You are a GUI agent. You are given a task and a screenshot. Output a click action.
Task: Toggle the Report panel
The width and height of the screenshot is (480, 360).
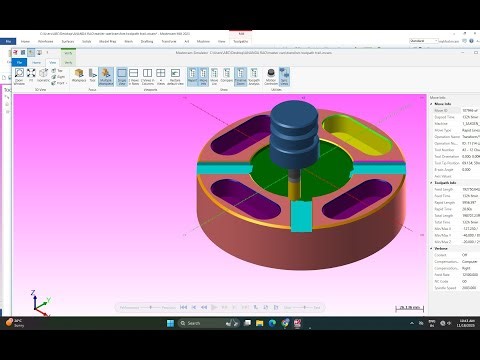tap(192, 77)
